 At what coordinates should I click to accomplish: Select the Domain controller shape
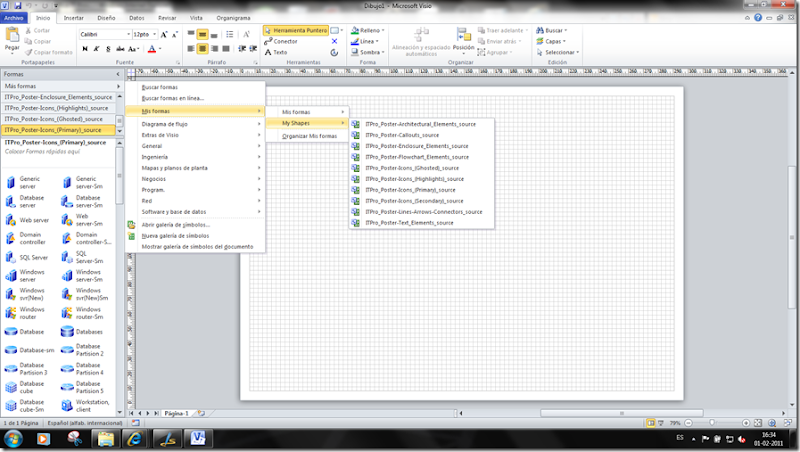(x=12, y=240)
